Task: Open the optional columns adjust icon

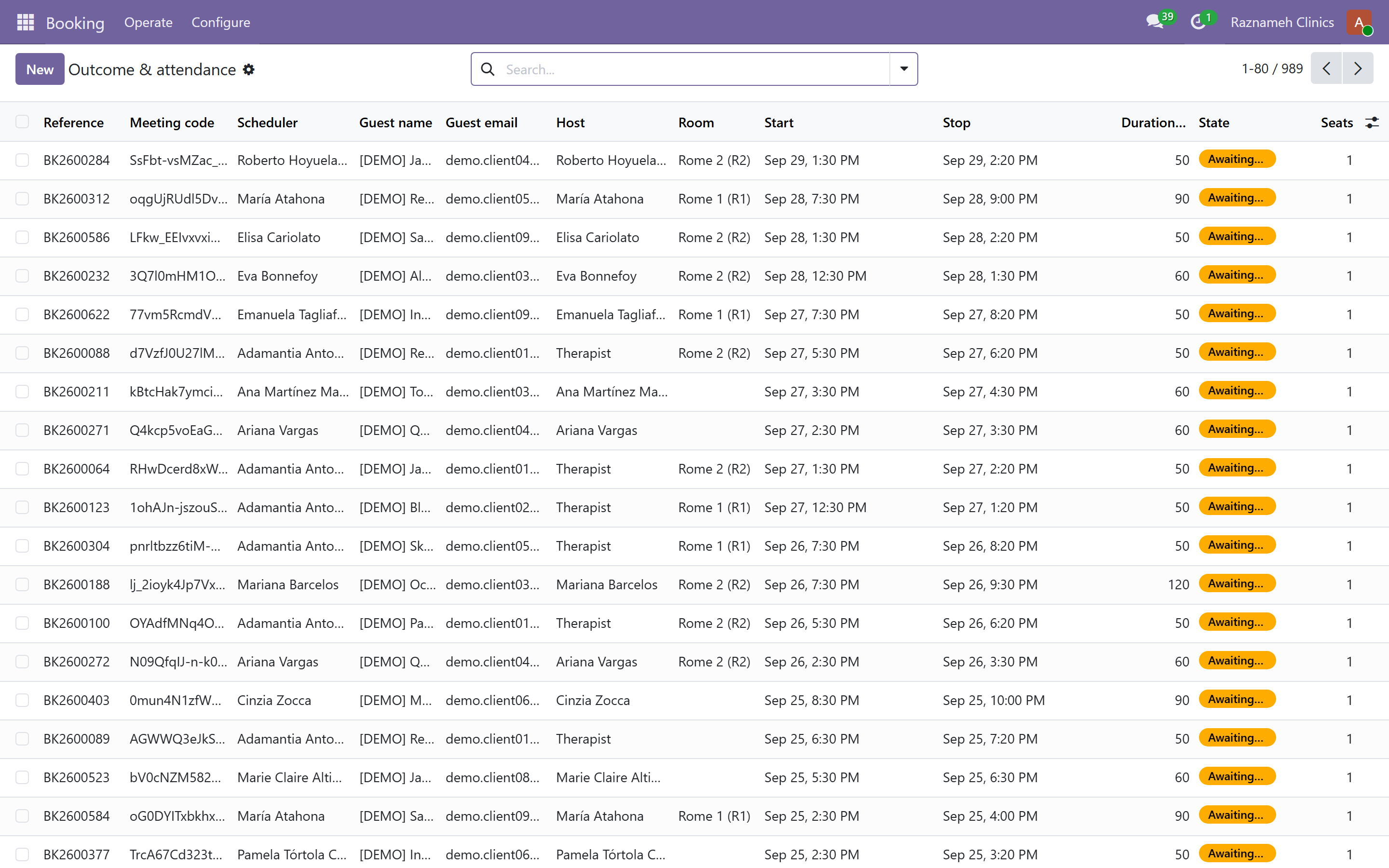Action: [1372, 122]
